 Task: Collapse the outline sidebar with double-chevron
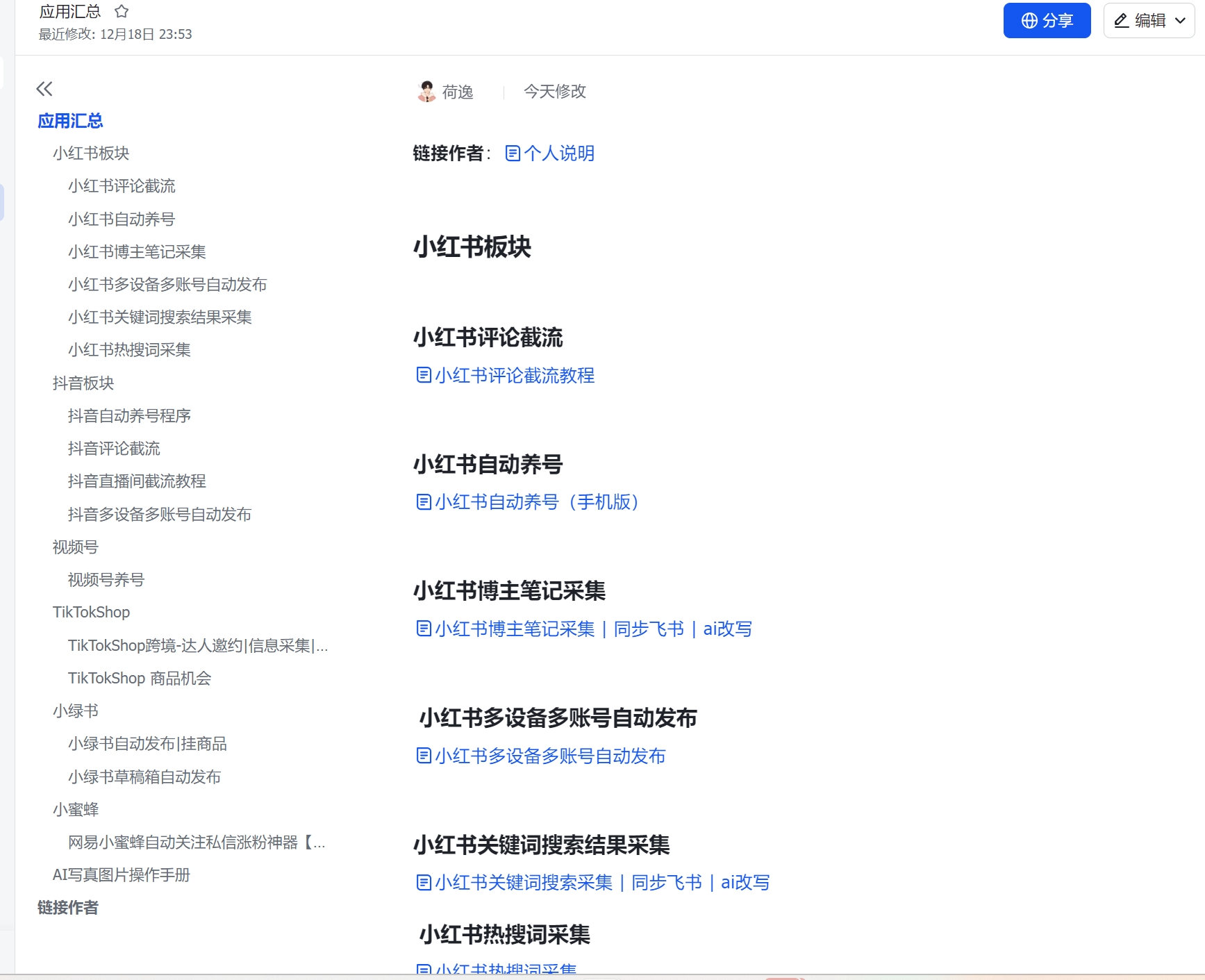coord(44,88)
